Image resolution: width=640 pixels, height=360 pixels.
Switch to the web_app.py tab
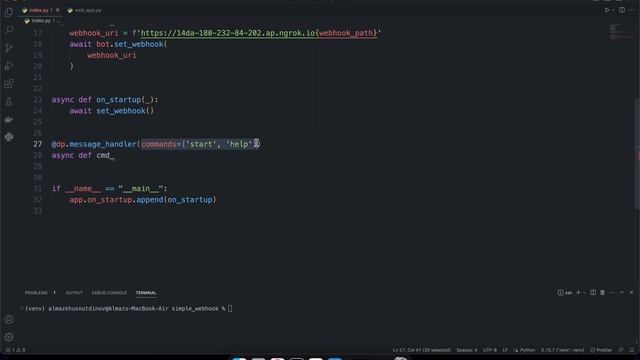point(85,10)
